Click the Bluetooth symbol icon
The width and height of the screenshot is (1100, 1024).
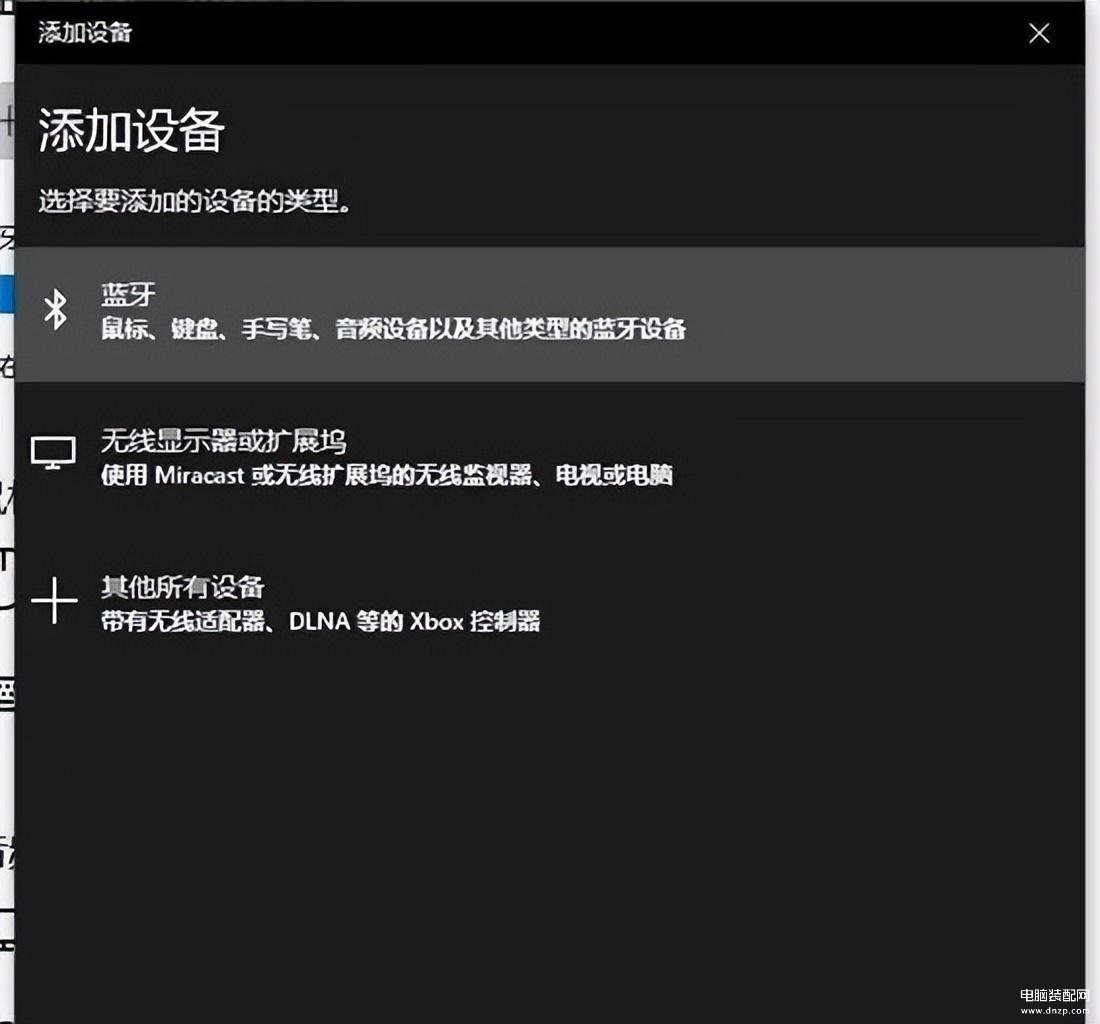tap(56, 311)
